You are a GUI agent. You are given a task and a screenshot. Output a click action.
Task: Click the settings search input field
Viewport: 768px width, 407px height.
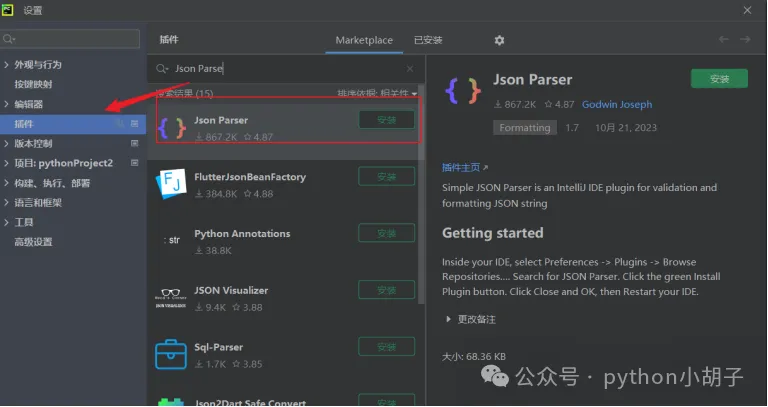coord(70,39)
